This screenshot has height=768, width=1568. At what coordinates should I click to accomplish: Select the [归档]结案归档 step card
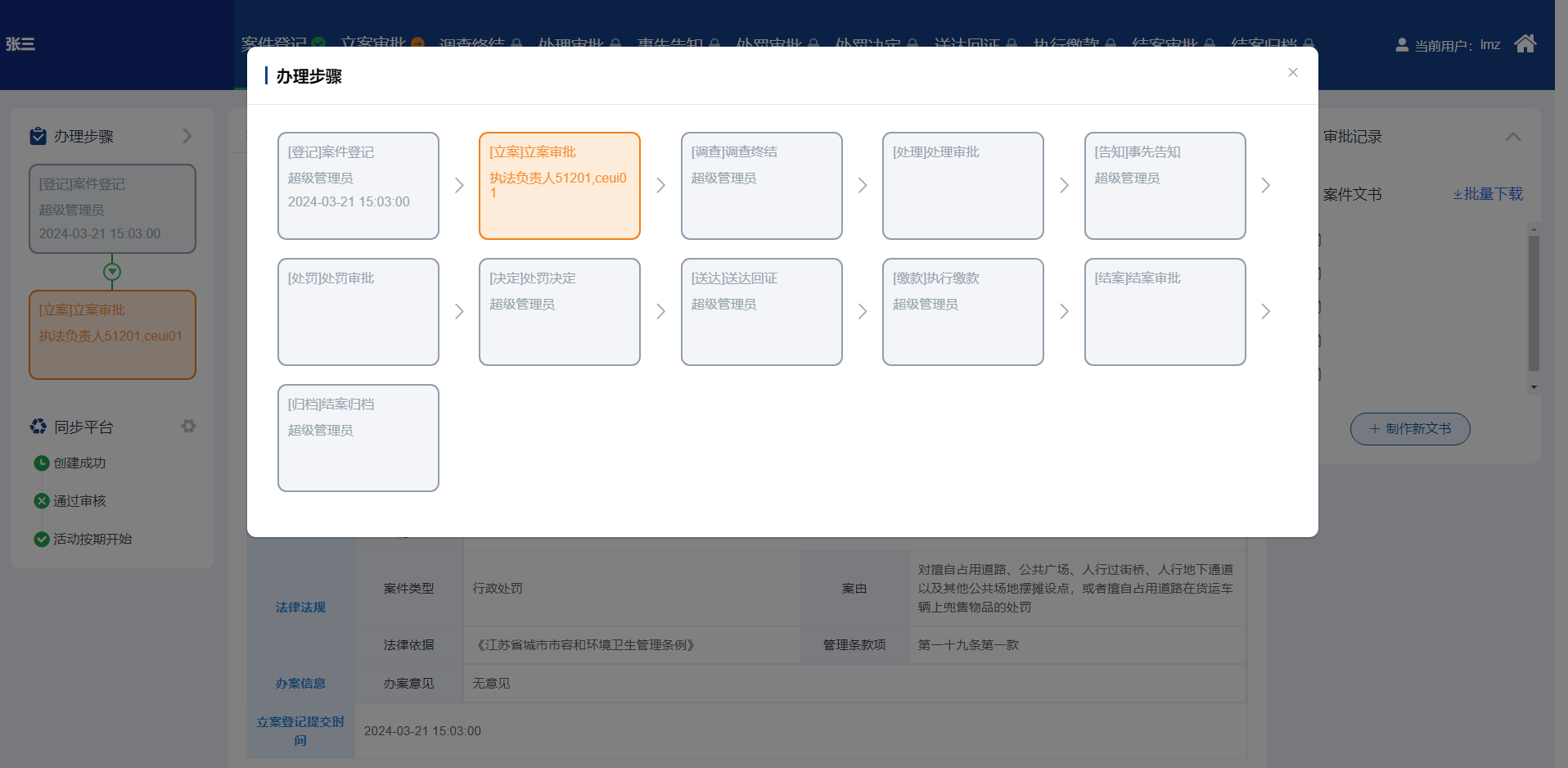(358, 438)
